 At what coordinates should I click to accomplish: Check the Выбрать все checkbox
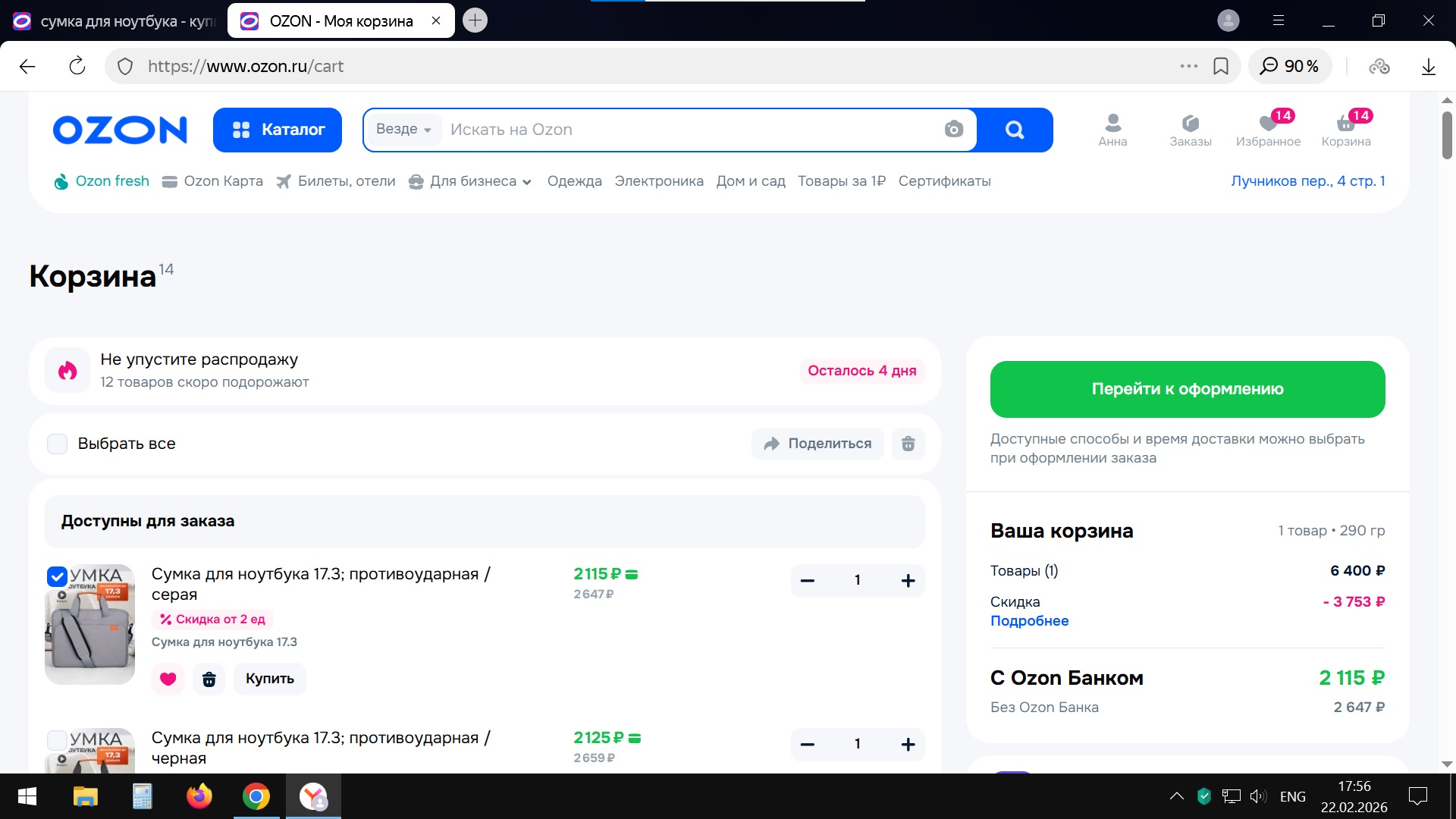point(58,444)
